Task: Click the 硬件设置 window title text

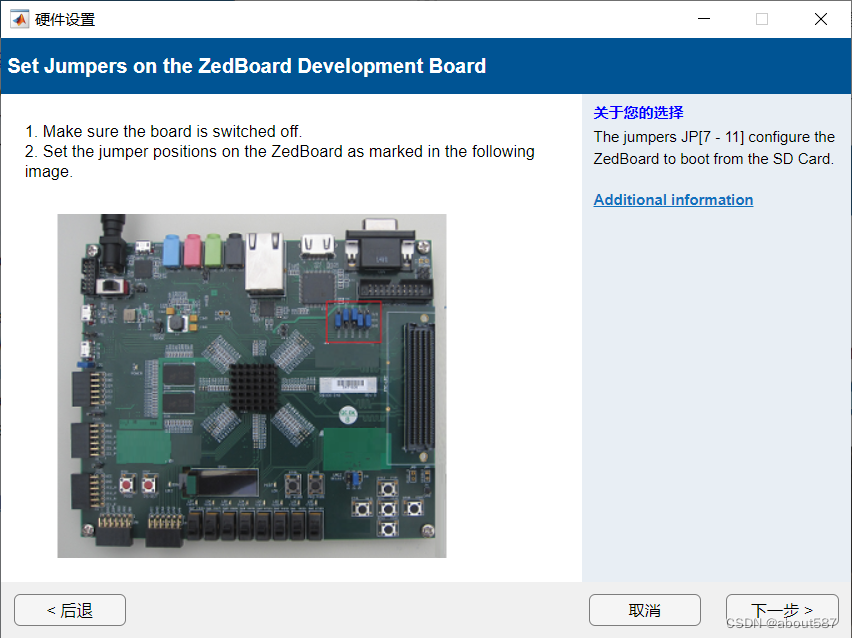Action: [x=65, y=20]
